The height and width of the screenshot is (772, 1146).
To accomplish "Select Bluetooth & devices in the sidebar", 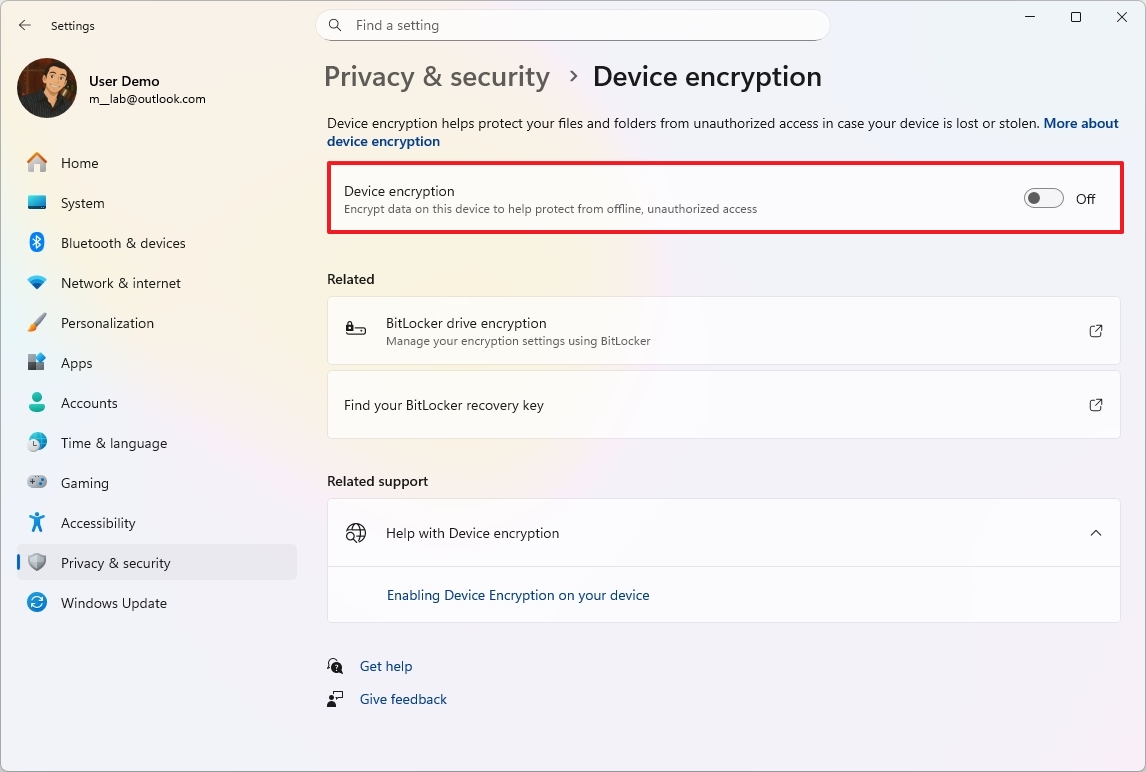I will 123,242.
